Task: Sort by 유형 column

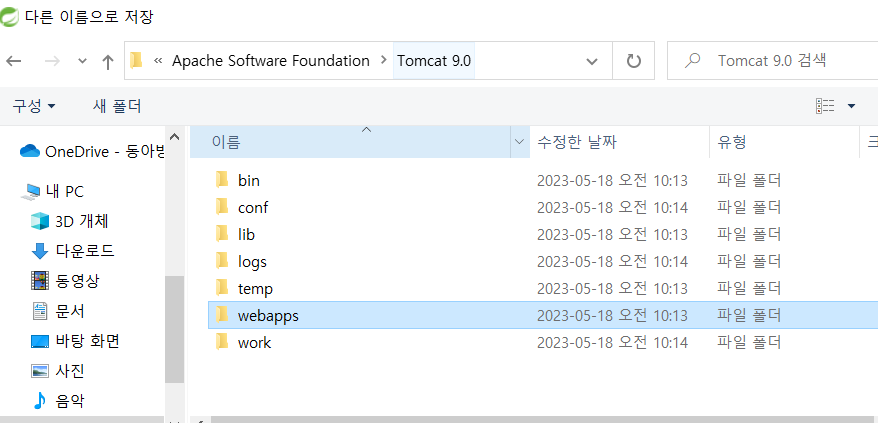Action: pyautogui.click(x=784, y=142)
